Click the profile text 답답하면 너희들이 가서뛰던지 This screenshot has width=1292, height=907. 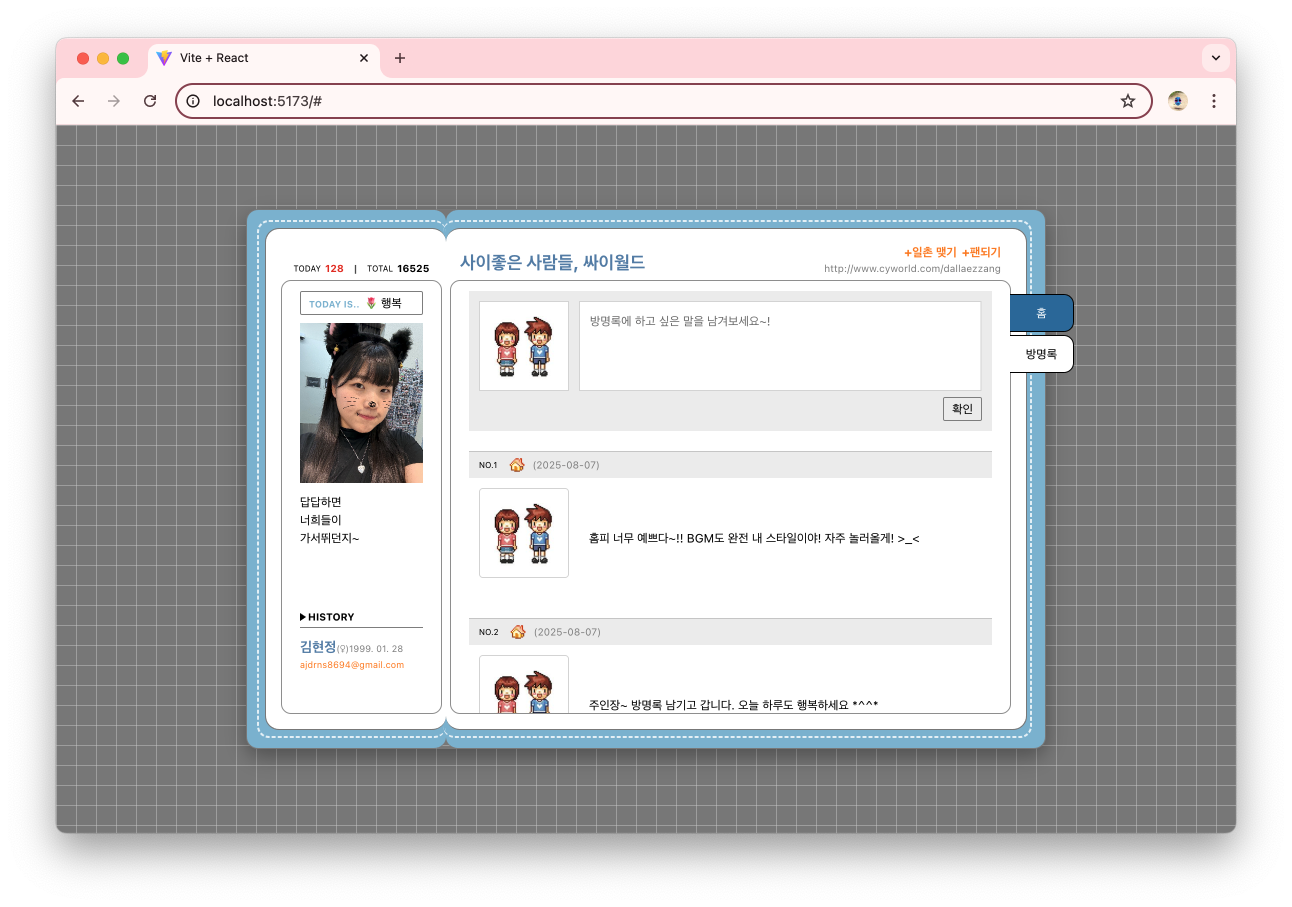pyautogui.click(x=329, y=520)
